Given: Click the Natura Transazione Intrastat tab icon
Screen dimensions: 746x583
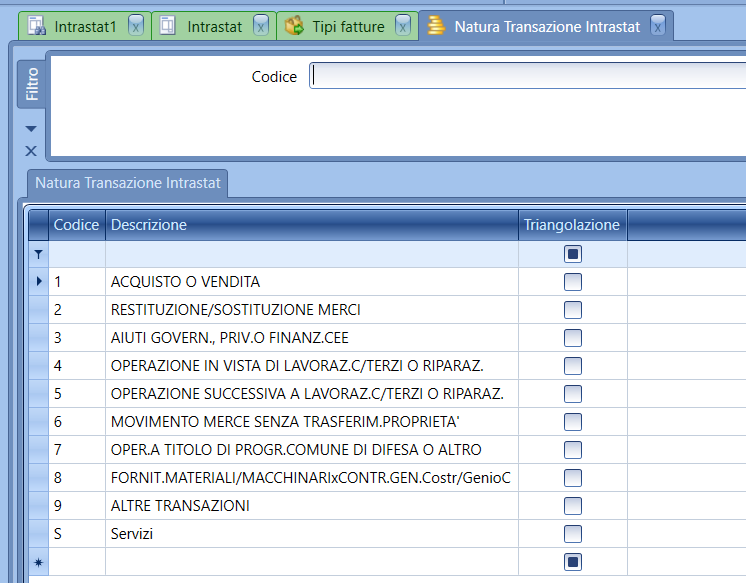Looking at the screenshot, I should click(x=436, y=27).
